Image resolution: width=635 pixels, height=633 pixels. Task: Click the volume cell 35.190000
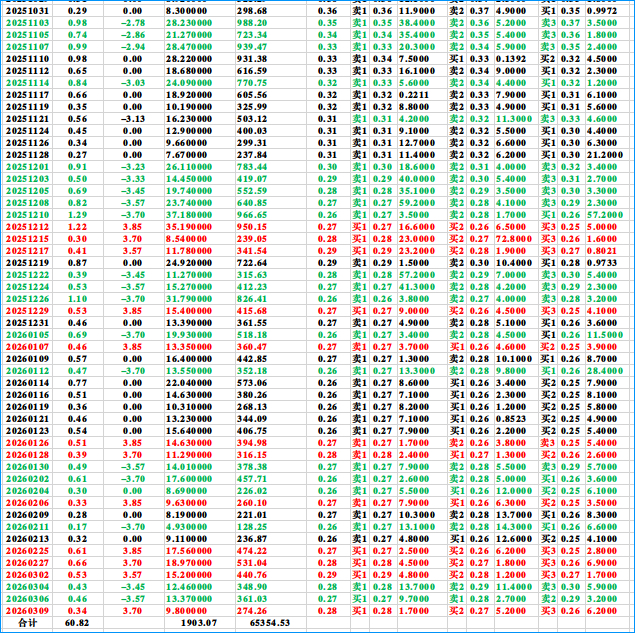coord(189,227)
